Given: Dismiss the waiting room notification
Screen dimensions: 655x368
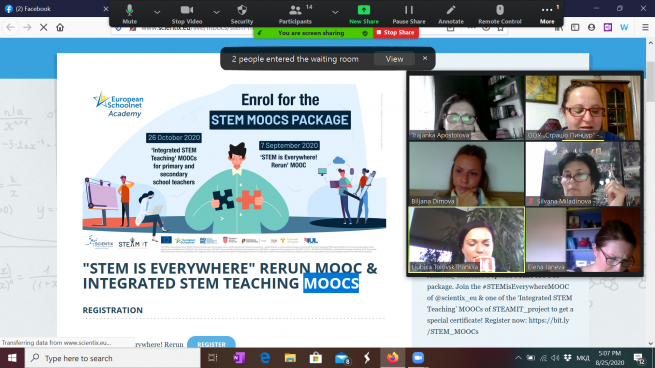Looking at the screenshot, I should pos(425,58).
